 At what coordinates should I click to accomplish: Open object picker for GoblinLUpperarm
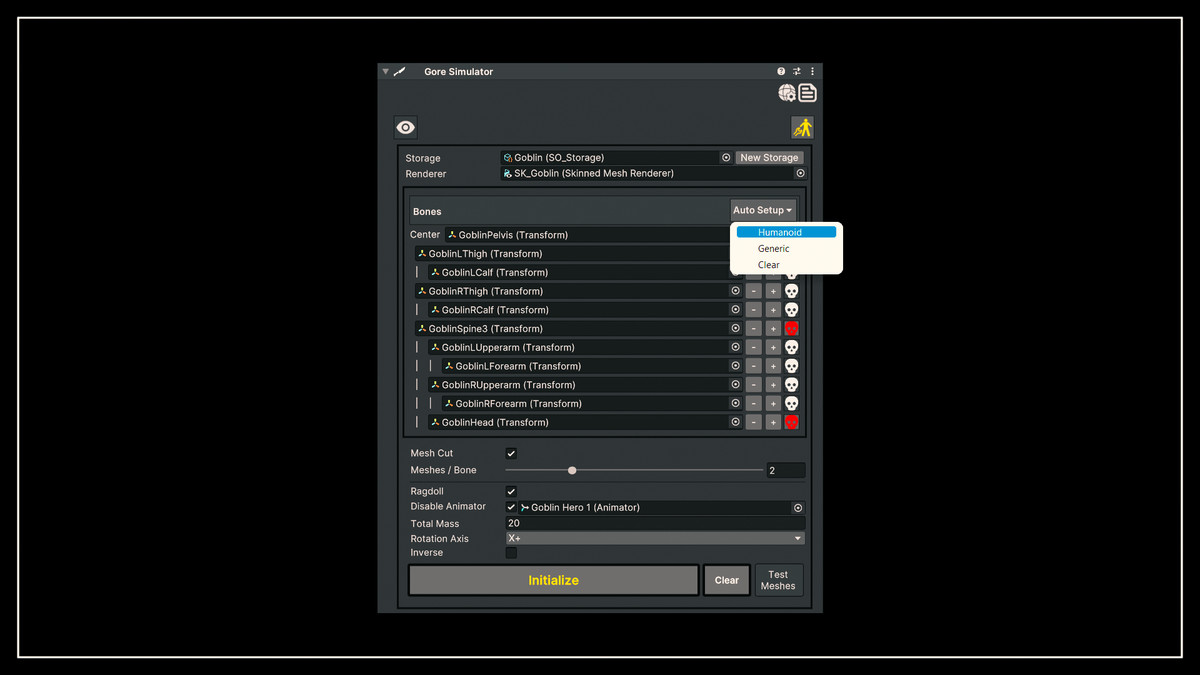tap(735, 348)
